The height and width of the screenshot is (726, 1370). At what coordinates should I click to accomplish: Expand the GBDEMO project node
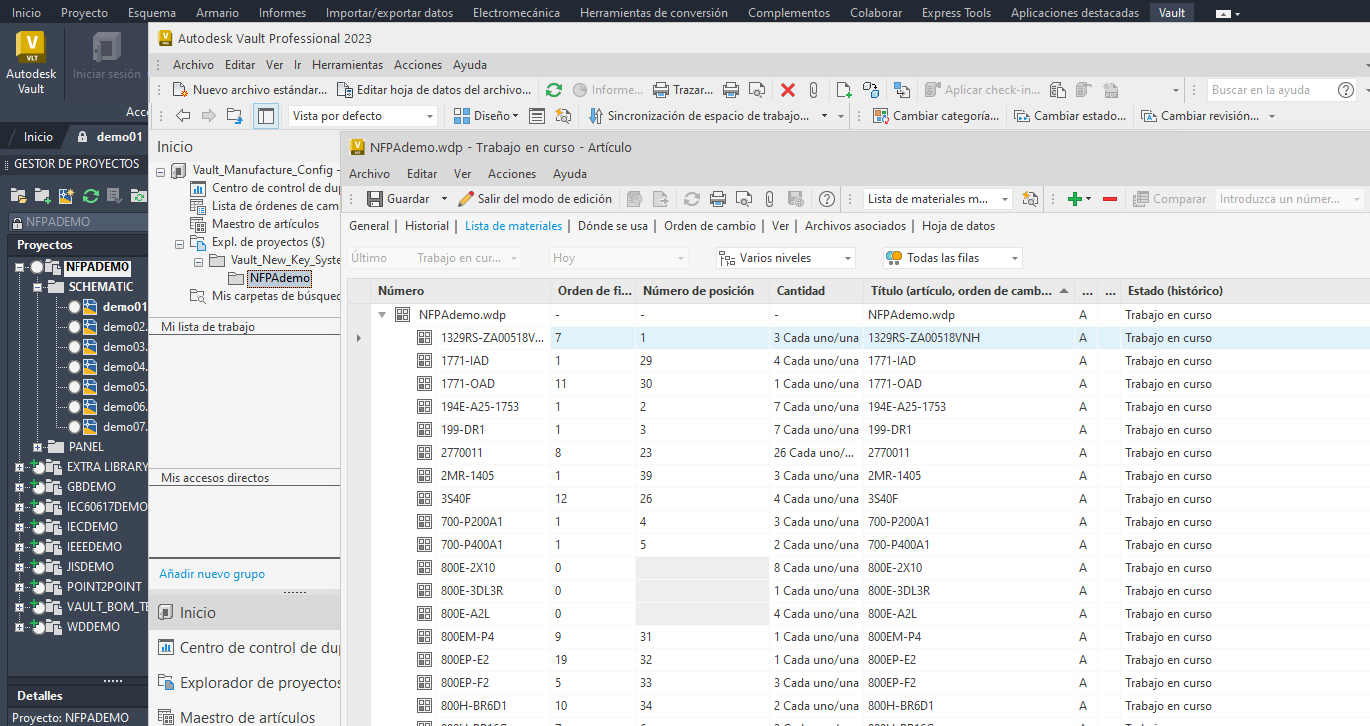19,487
